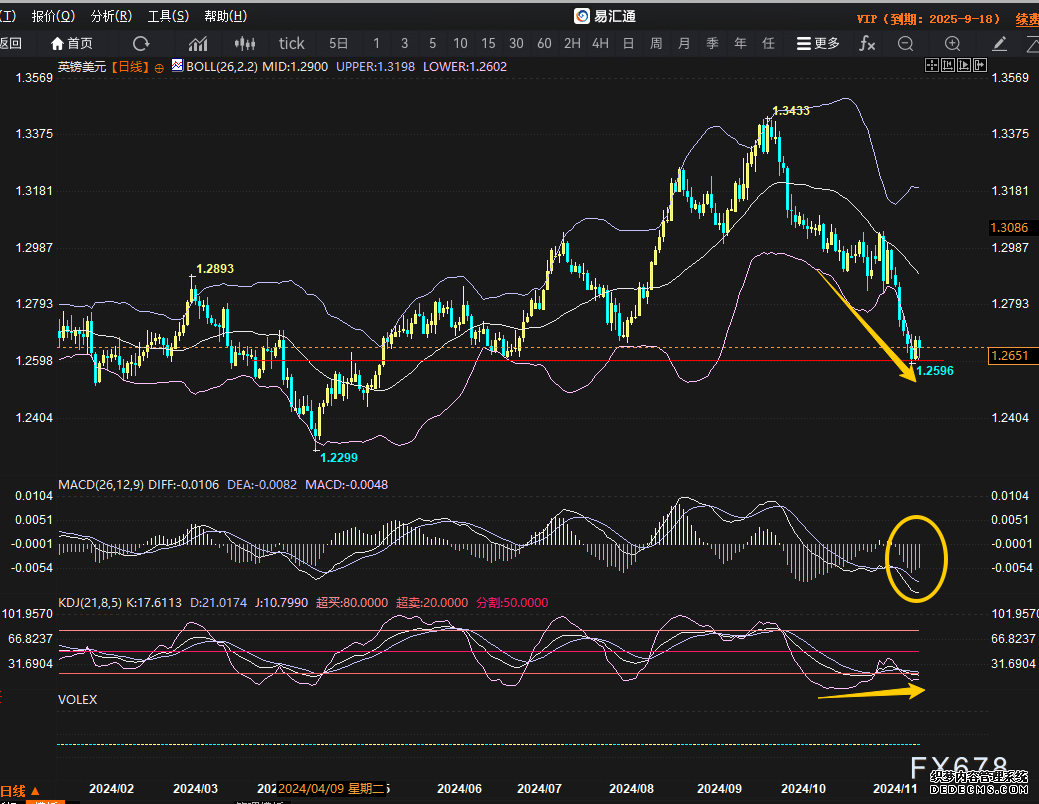
Task: Click the VIP expiry date text
Action: (928, 19)
